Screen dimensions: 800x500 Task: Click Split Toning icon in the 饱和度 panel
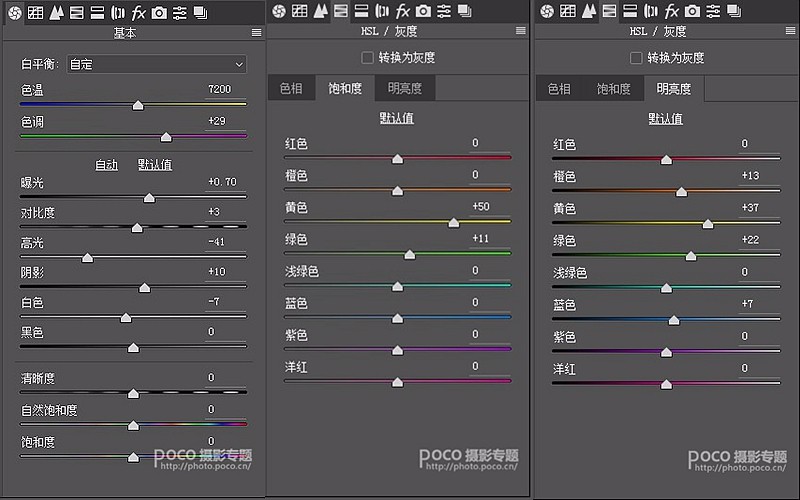[361, 11]
